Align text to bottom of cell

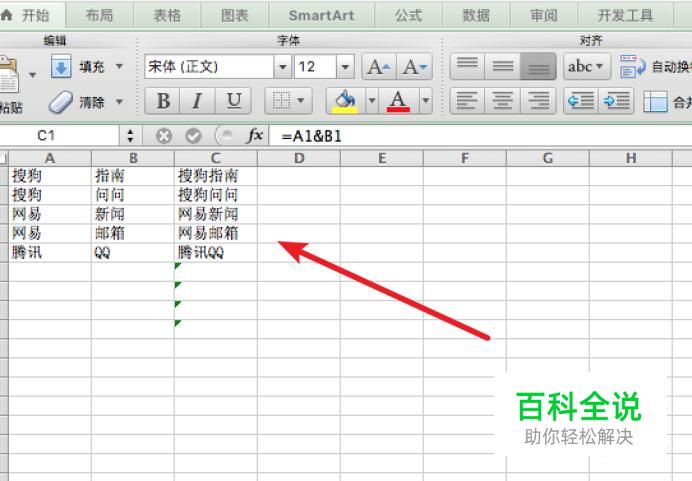tap(538, 67)
